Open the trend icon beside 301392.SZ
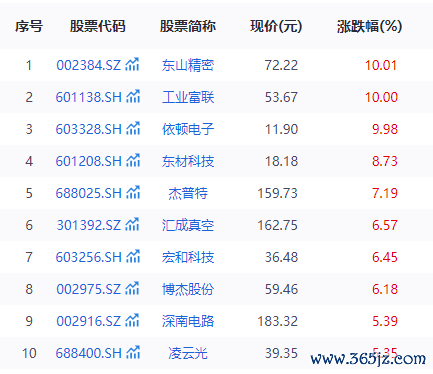 [x=132, y=224]
